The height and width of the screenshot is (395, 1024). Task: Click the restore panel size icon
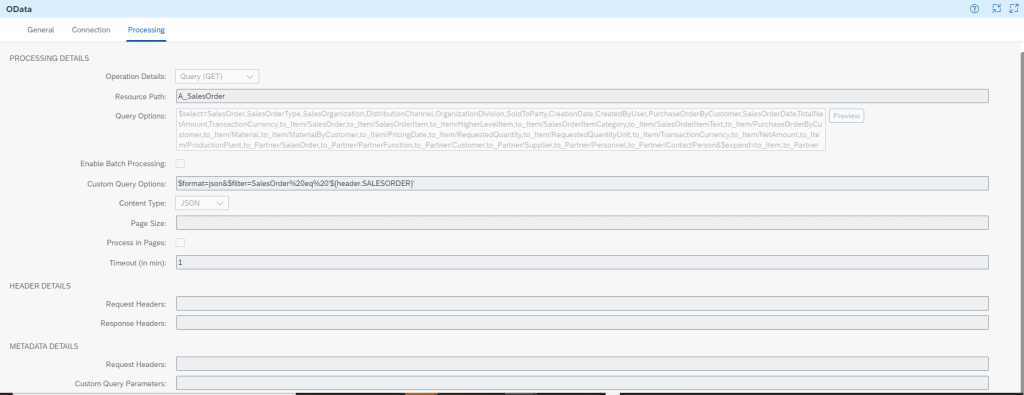pyautogui.click(x=996, y=8)
